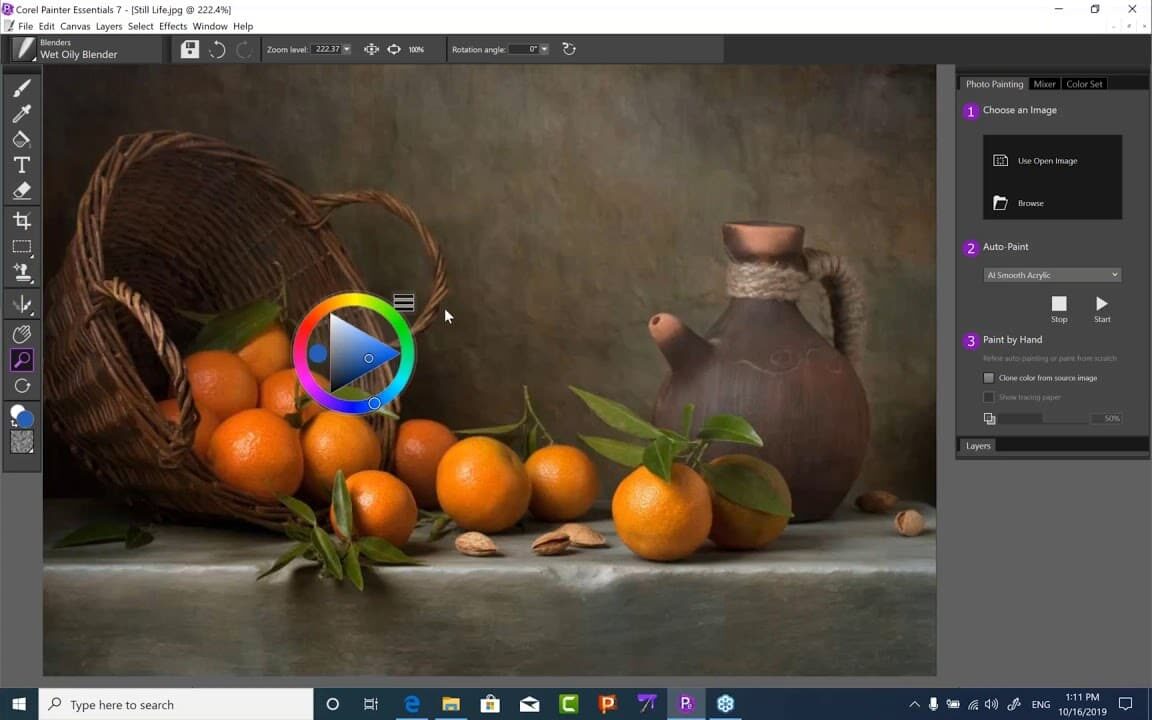Click the tracing paper opacity slider

(1043, 418)
